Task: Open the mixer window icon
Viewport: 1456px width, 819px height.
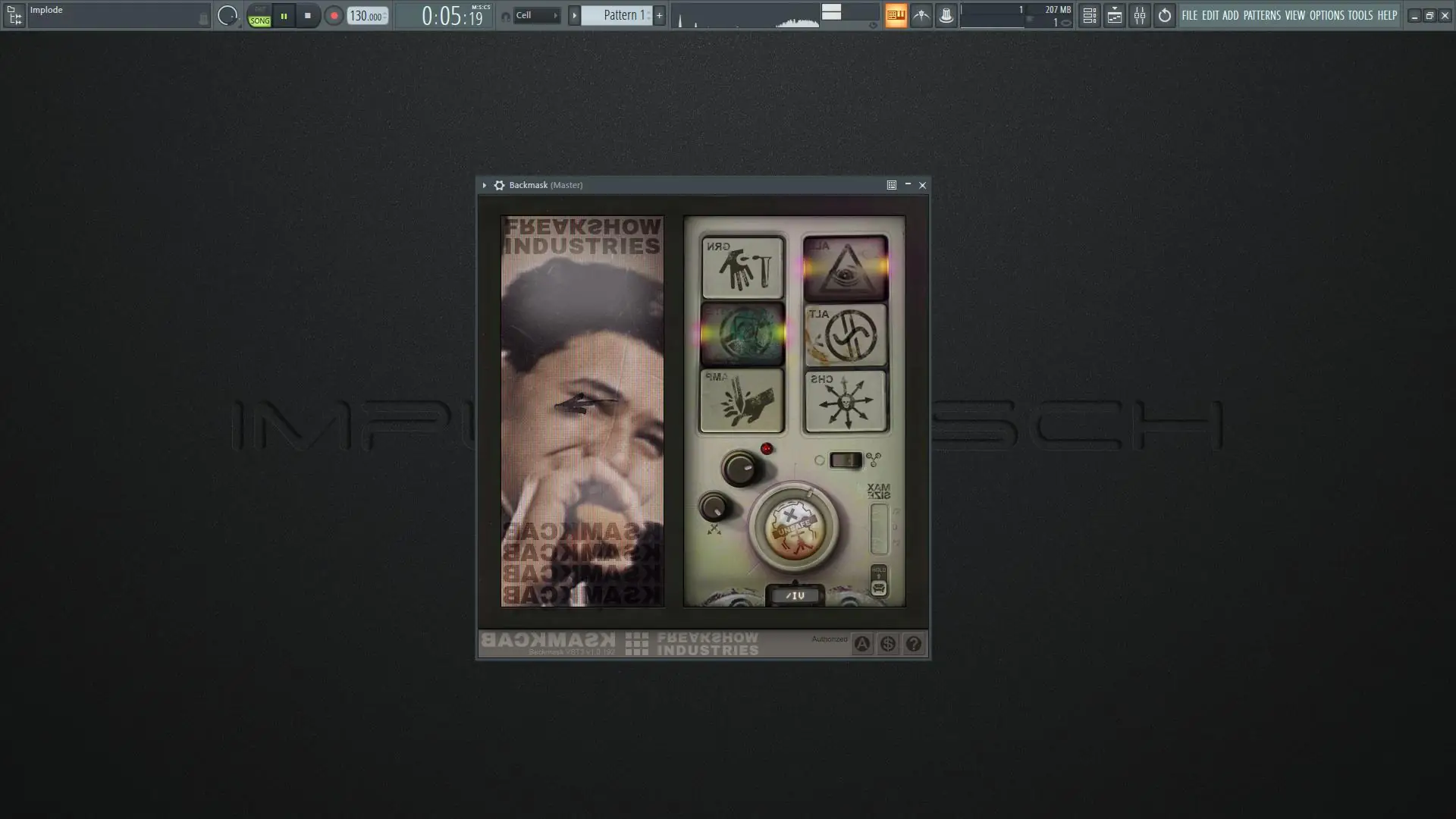Action: point(1139,15)
